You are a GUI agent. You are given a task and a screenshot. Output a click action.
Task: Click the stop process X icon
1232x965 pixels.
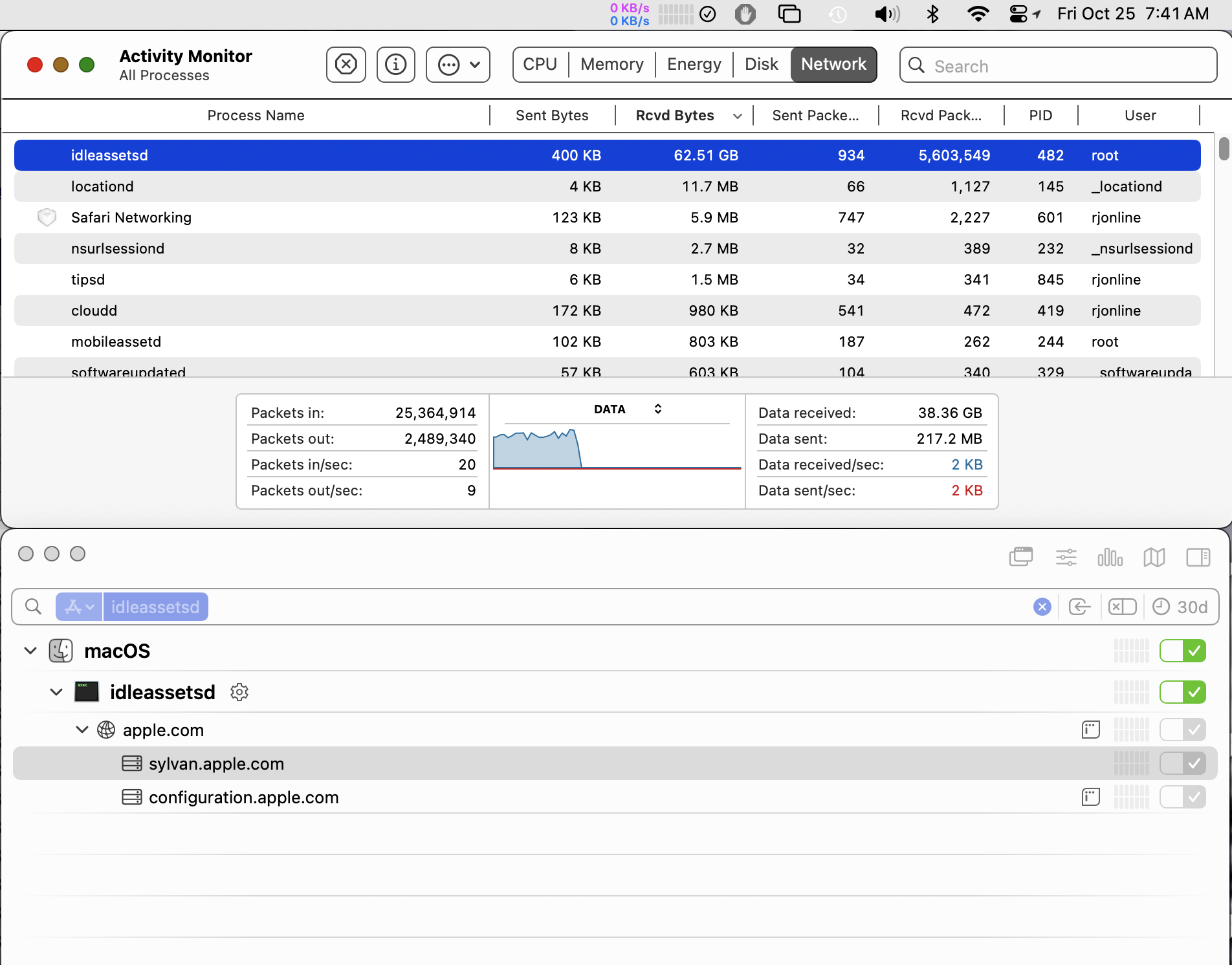pyautogui.click(x=346, y=65)
